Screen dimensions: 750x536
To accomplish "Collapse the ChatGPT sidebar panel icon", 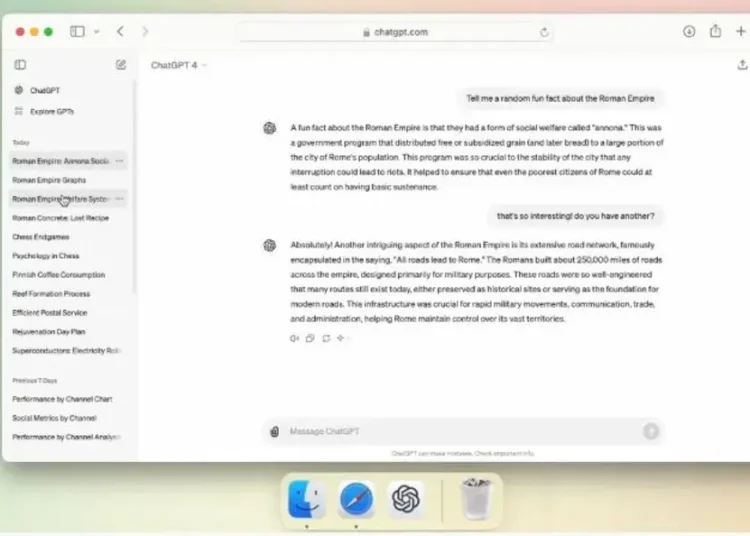I will click(20, 65).
